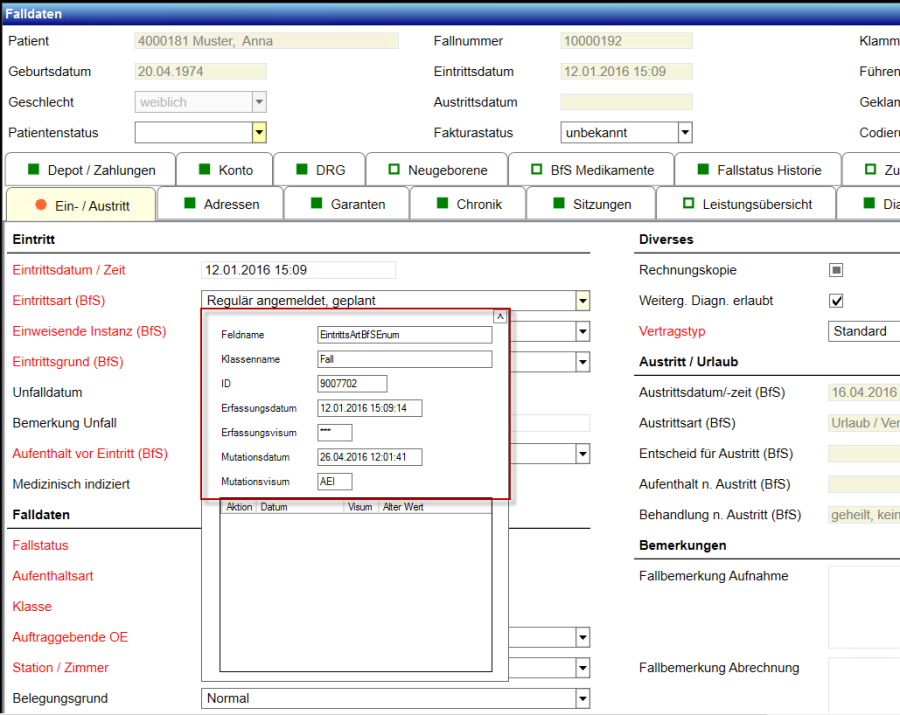Toggle the Rechnungskopie checkbox
900x715 pixels.
[837, 270]
